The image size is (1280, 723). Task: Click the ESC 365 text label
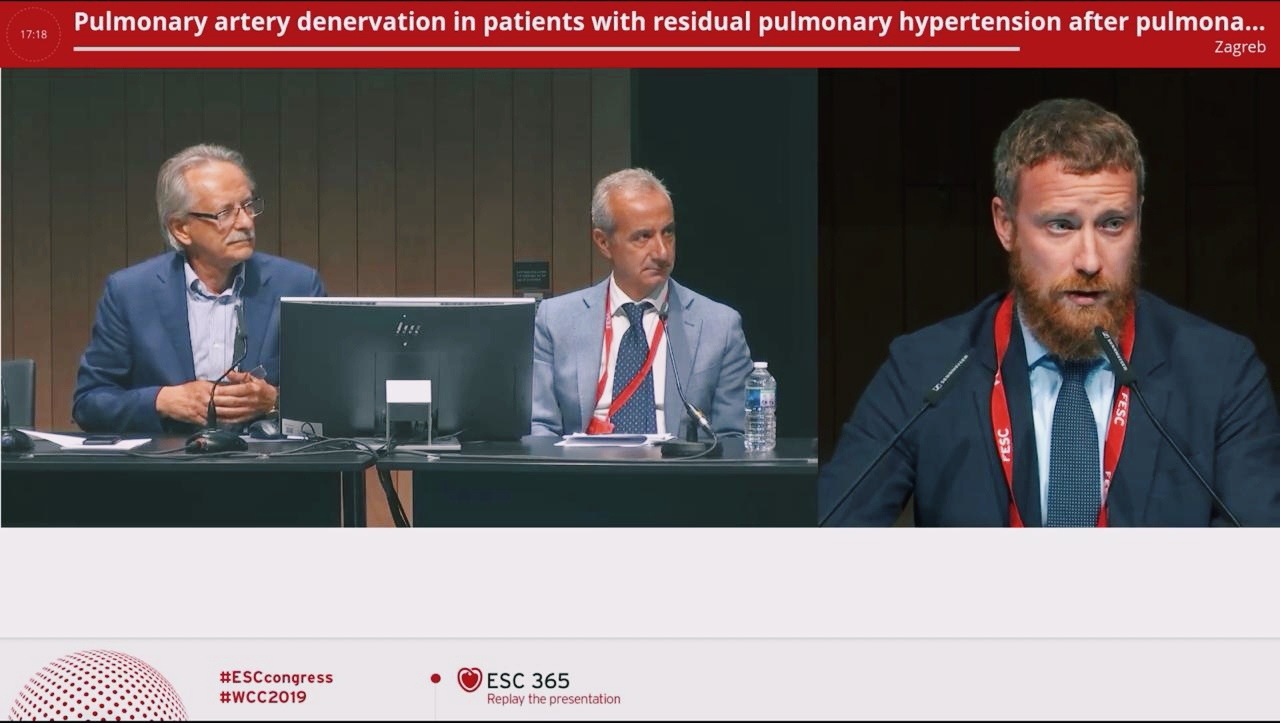click(528, 681)
